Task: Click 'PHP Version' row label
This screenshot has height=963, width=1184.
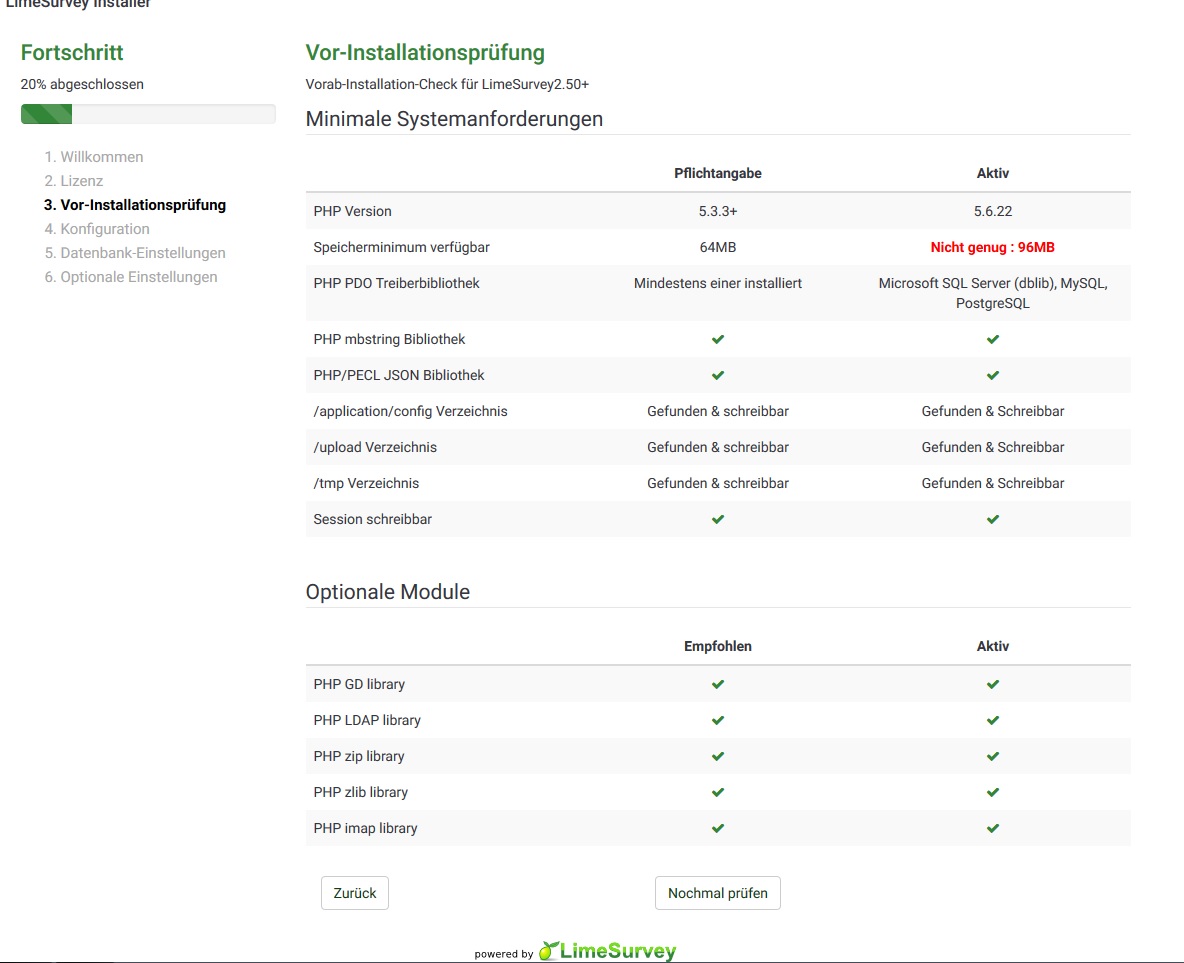Action: (x=353, y=211)
